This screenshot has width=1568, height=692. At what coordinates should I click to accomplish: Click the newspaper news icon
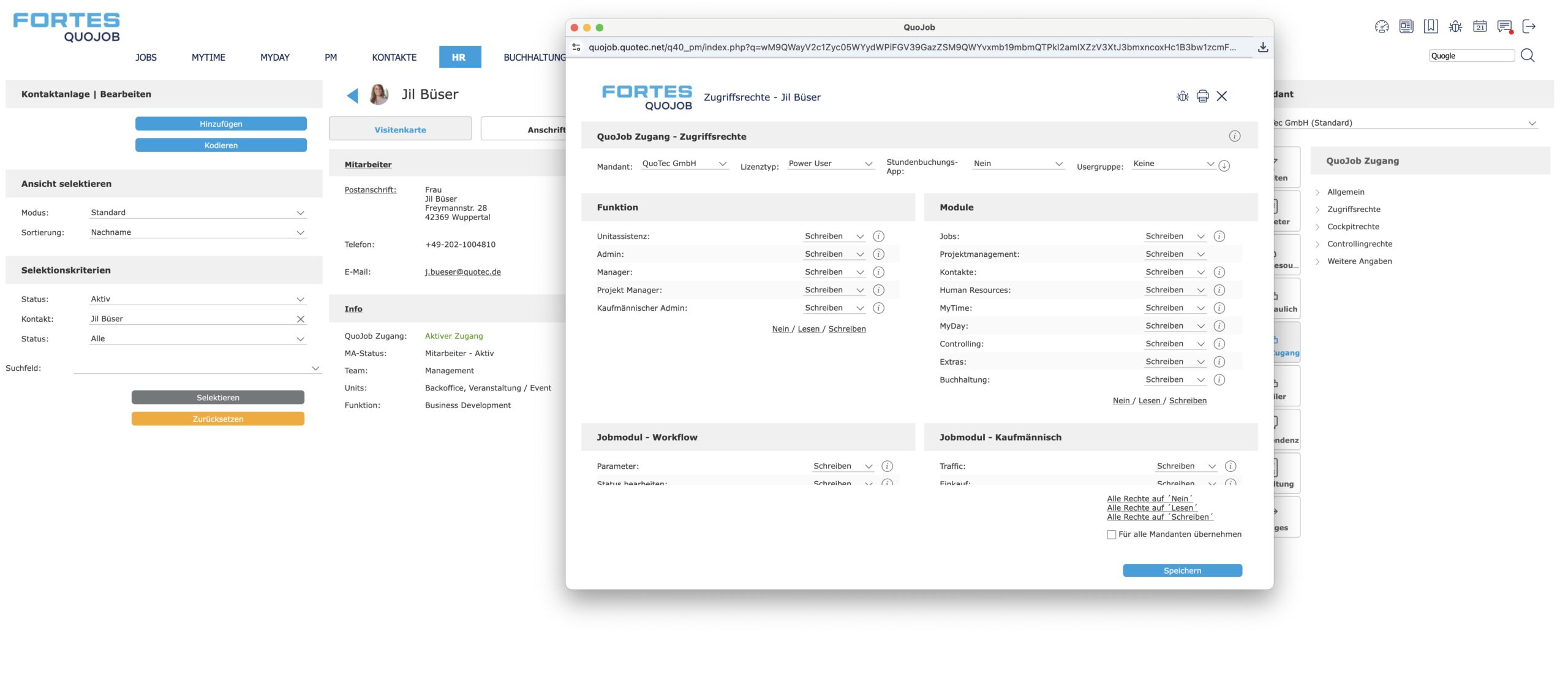coord(1406,26)
